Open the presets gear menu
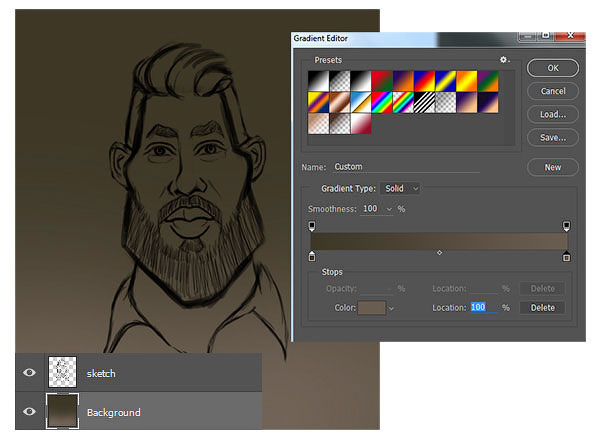 click(504, 60)
